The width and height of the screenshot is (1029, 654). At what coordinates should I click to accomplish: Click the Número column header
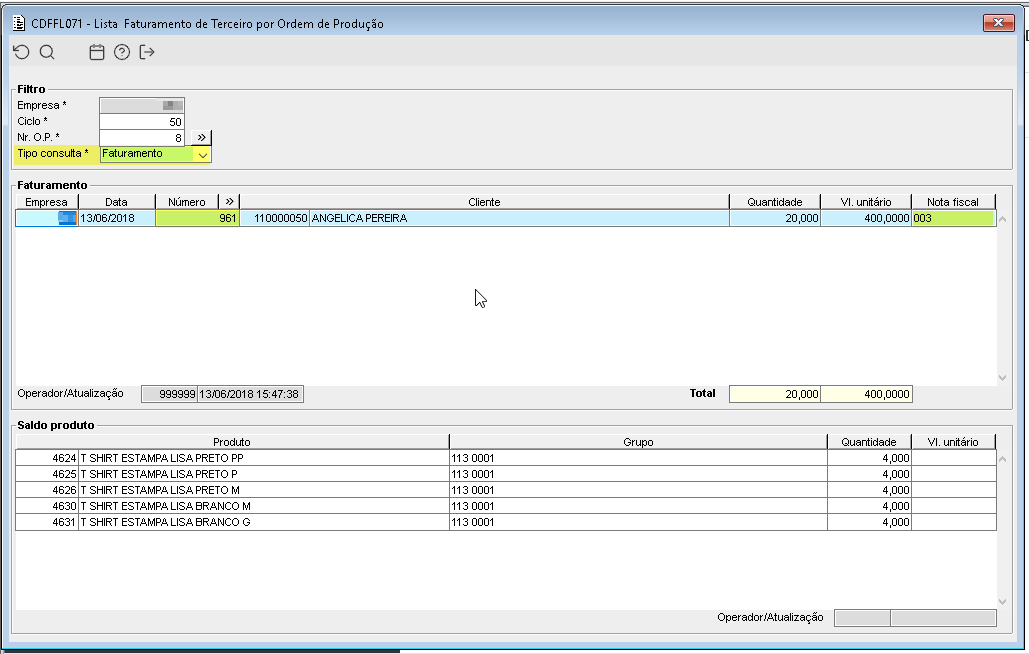187,202
